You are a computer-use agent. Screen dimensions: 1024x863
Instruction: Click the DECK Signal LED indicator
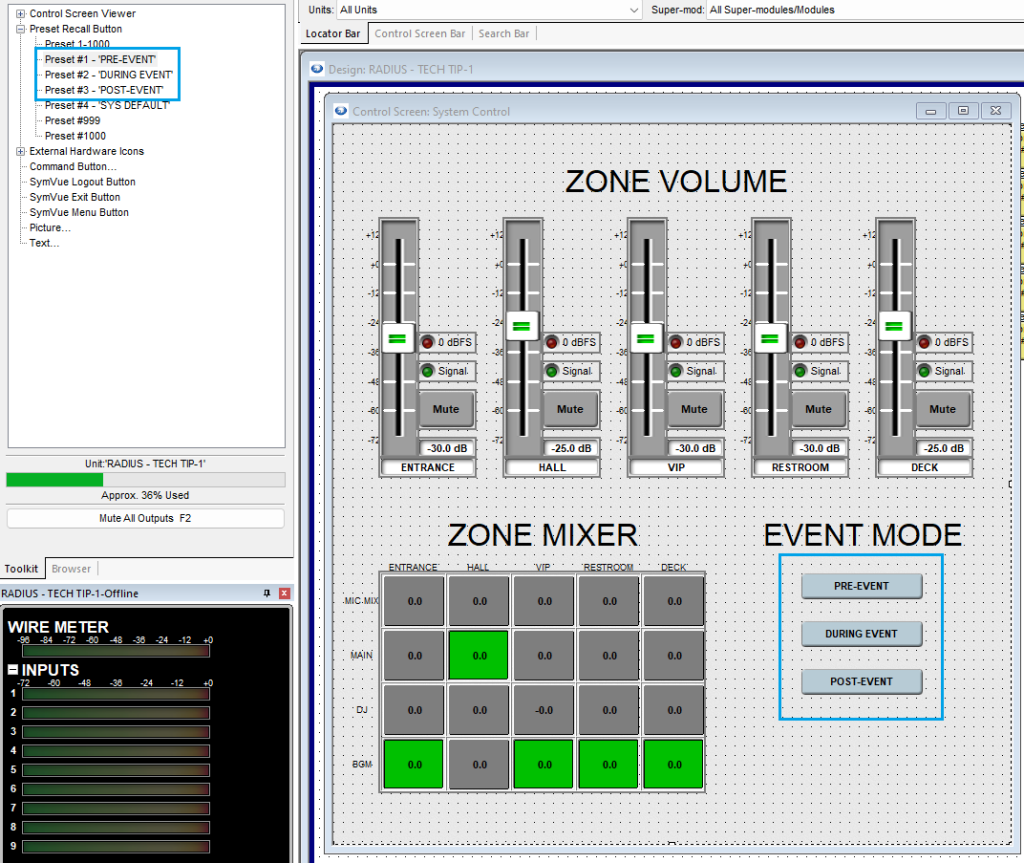(x=924, y=371)
